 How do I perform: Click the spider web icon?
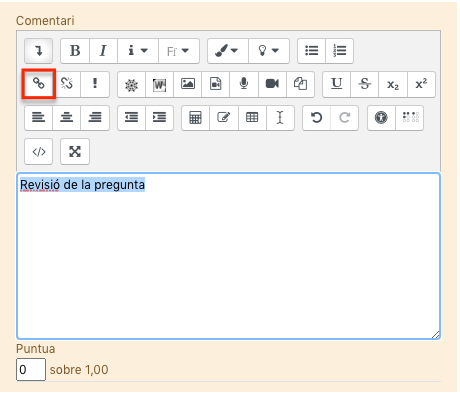tap(131, 85)
